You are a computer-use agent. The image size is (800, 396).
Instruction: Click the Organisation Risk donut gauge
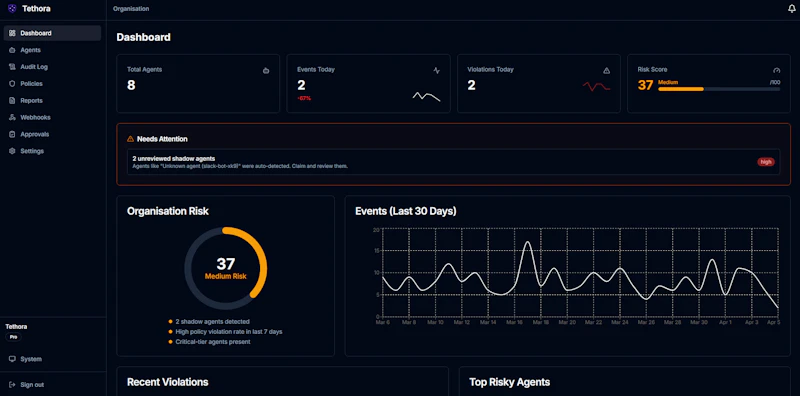point(226,268)
